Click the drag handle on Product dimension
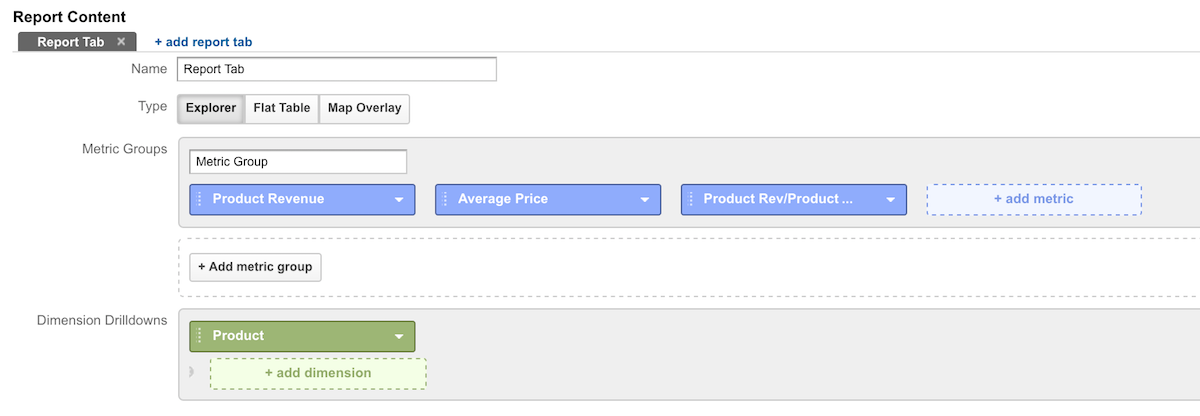The height and width of the screenshot is (416, 1200). 199,336
